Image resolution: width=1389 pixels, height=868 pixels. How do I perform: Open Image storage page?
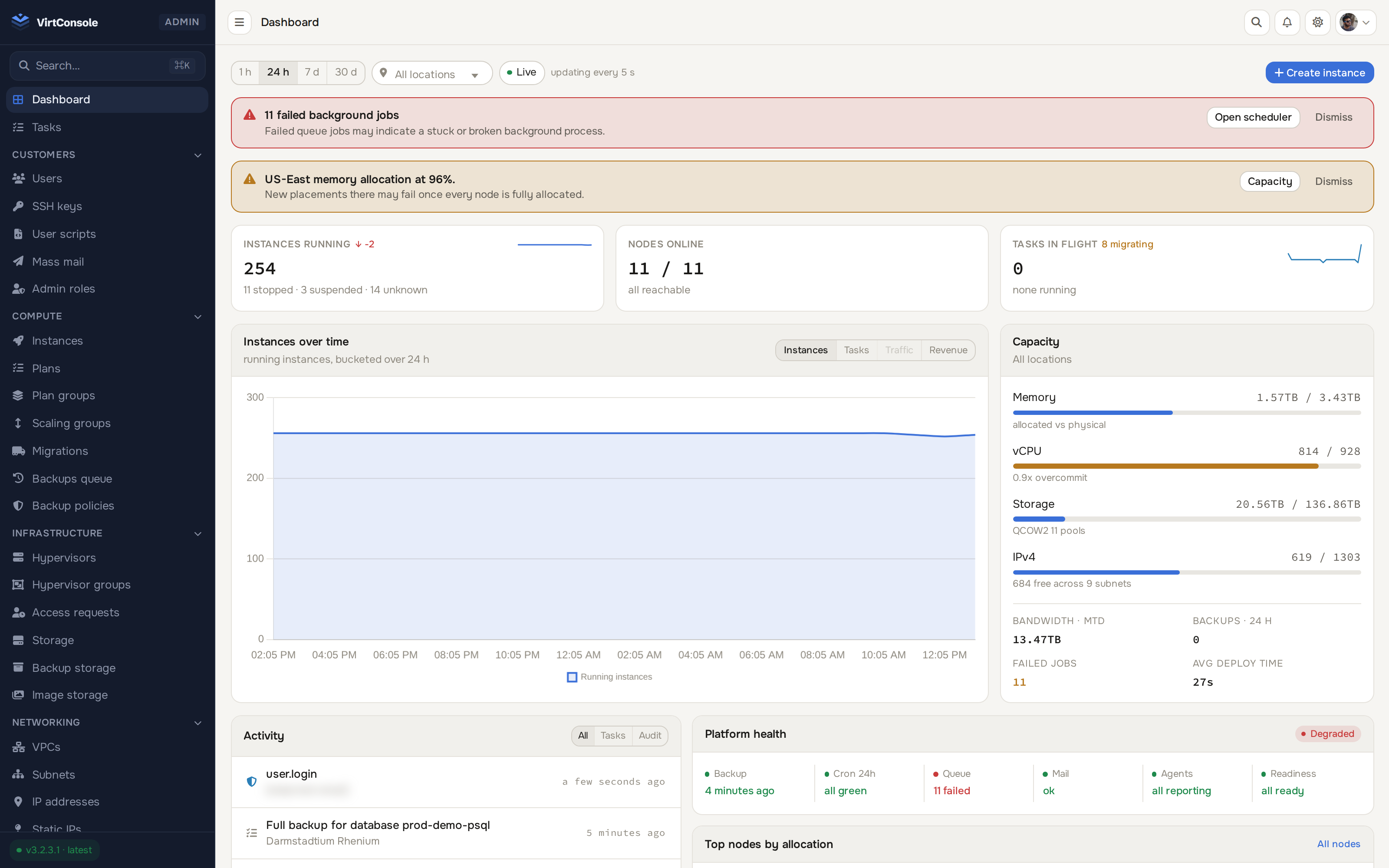pos(107,695)
